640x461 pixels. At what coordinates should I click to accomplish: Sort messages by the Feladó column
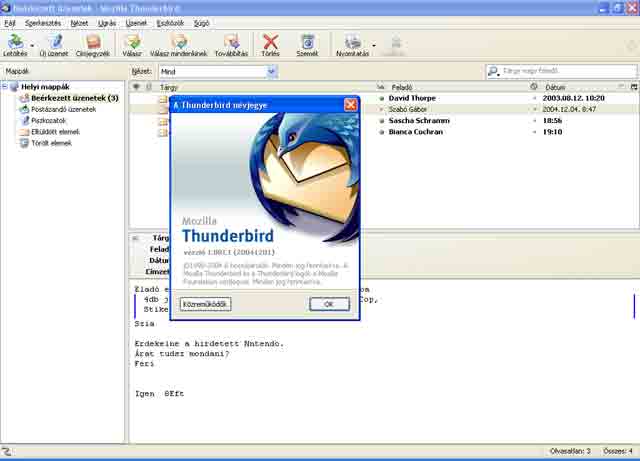pos(457,87)
